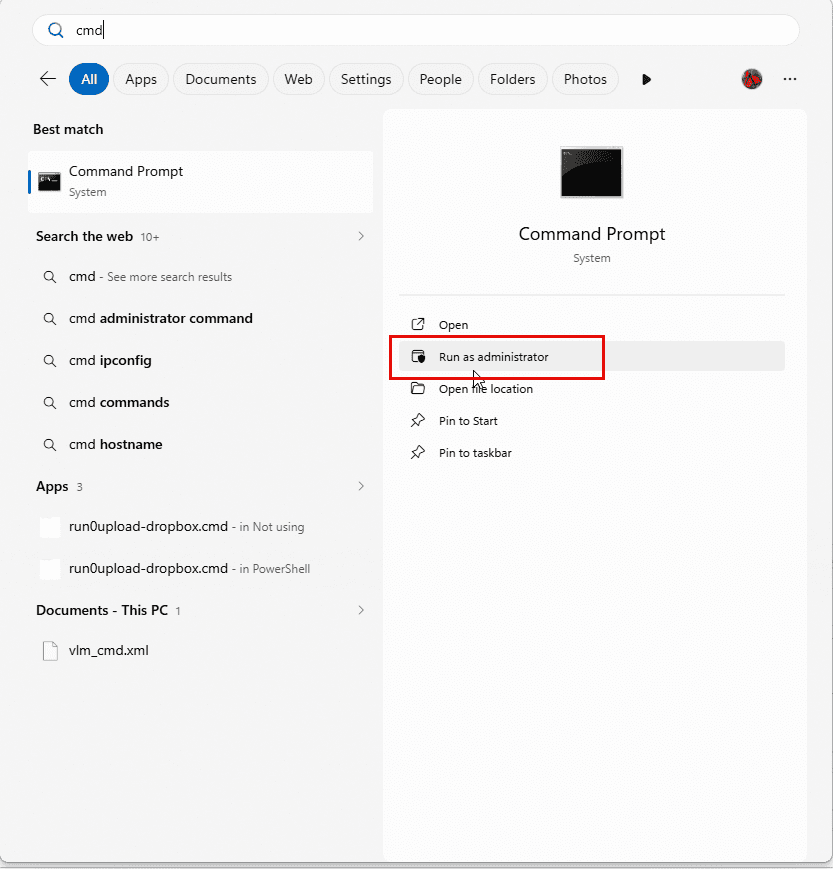This screenshot has height=869, width=833.
Task: Expand the Apps results section
Action: pyautogui.click(x=360, y=487)
